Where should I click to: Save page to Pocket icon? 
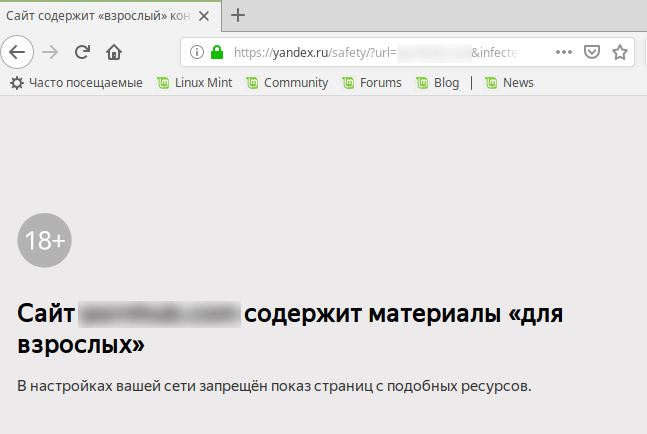coord(592,52)
